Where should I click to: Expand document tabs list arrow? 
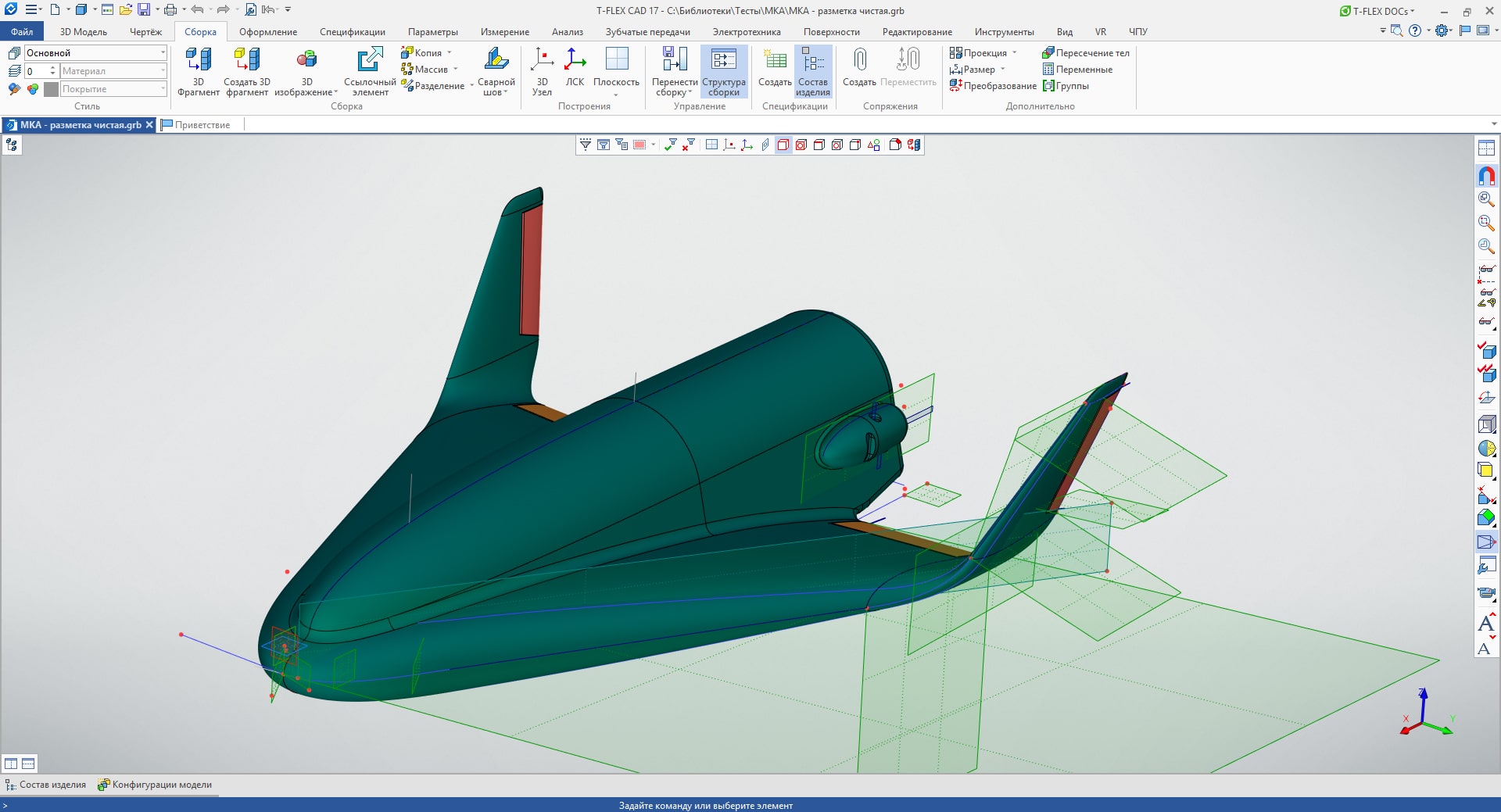pyautogui.click(x=1494, y=124)
